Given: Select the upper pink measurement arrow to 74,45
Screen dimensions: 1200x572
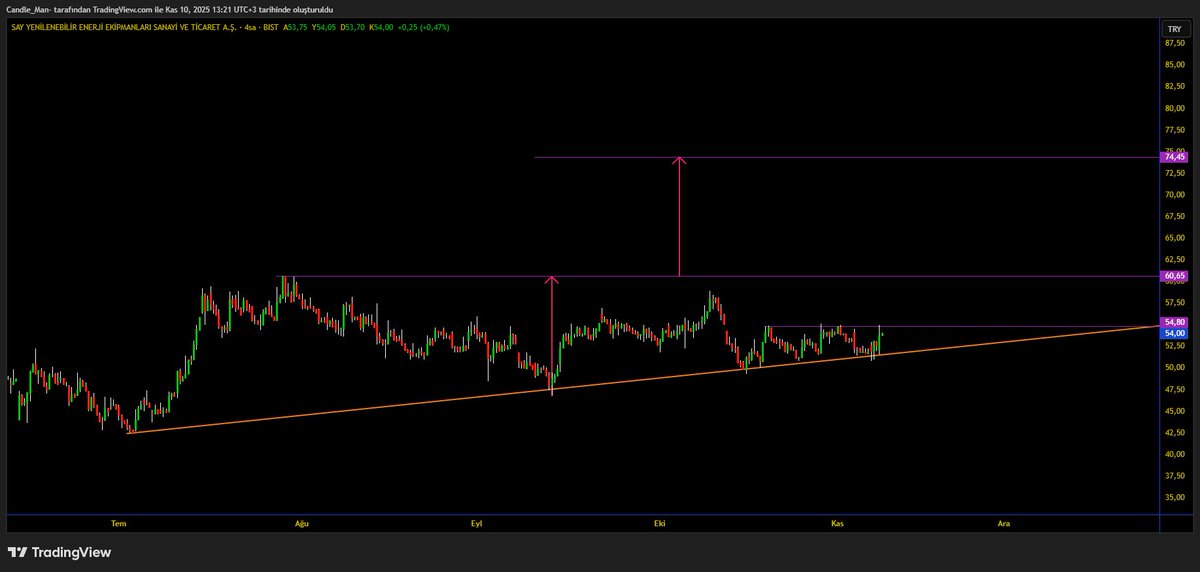Looking at the screenshot, I should [x=679, y=216].
